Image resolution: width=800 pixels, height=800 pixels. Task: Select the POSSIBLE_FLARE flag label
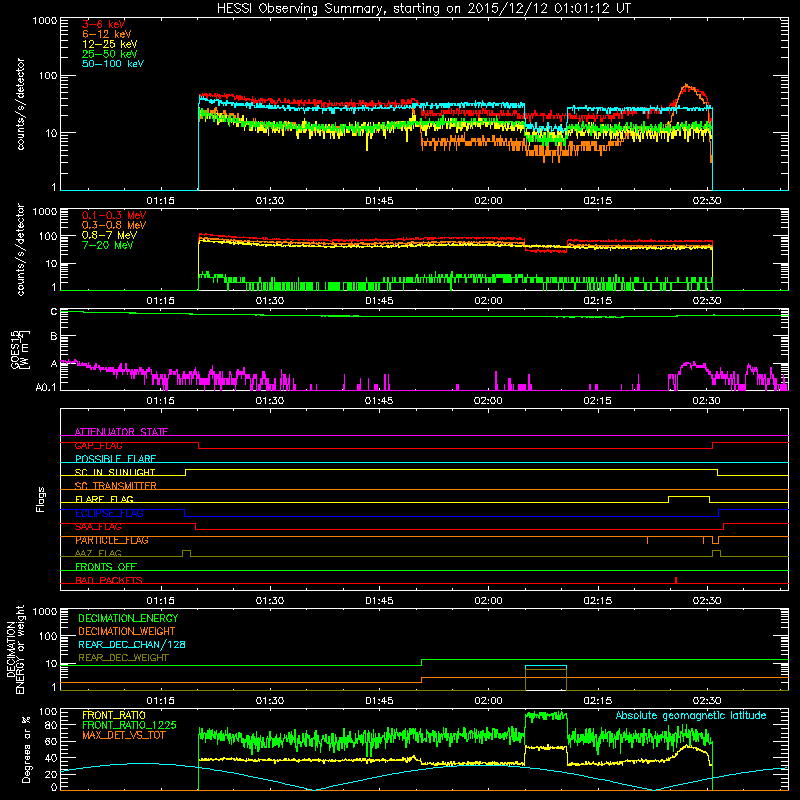tap(115, 459)
